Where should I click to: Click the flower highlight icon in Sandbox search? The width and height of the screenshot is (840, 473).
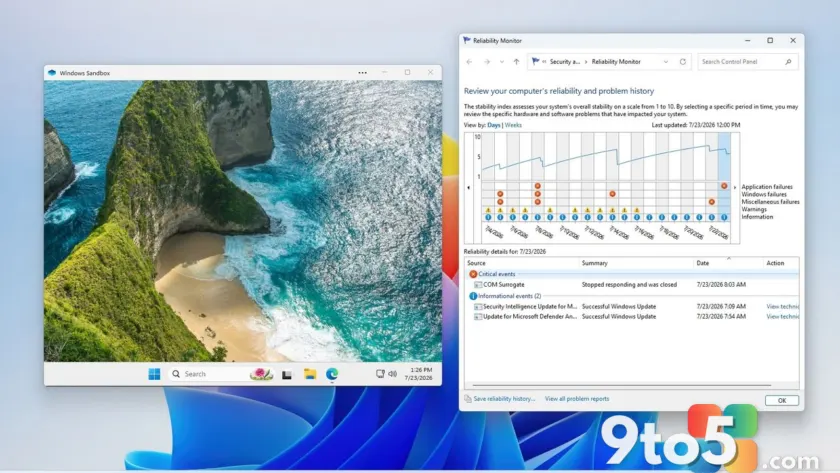pyautogui.click(x=261, y=374)
